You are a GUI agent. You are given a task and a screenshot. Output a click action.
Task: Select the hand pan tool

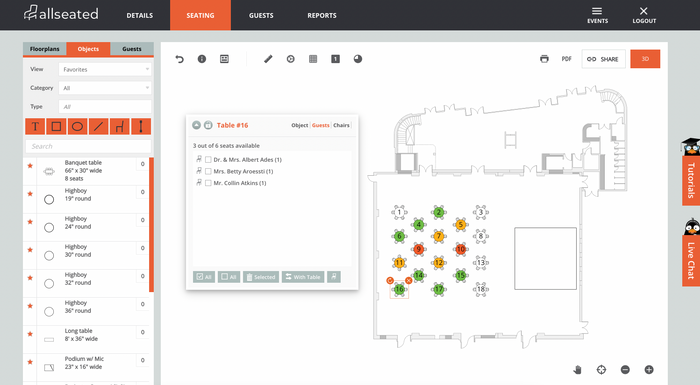point(577,369)
